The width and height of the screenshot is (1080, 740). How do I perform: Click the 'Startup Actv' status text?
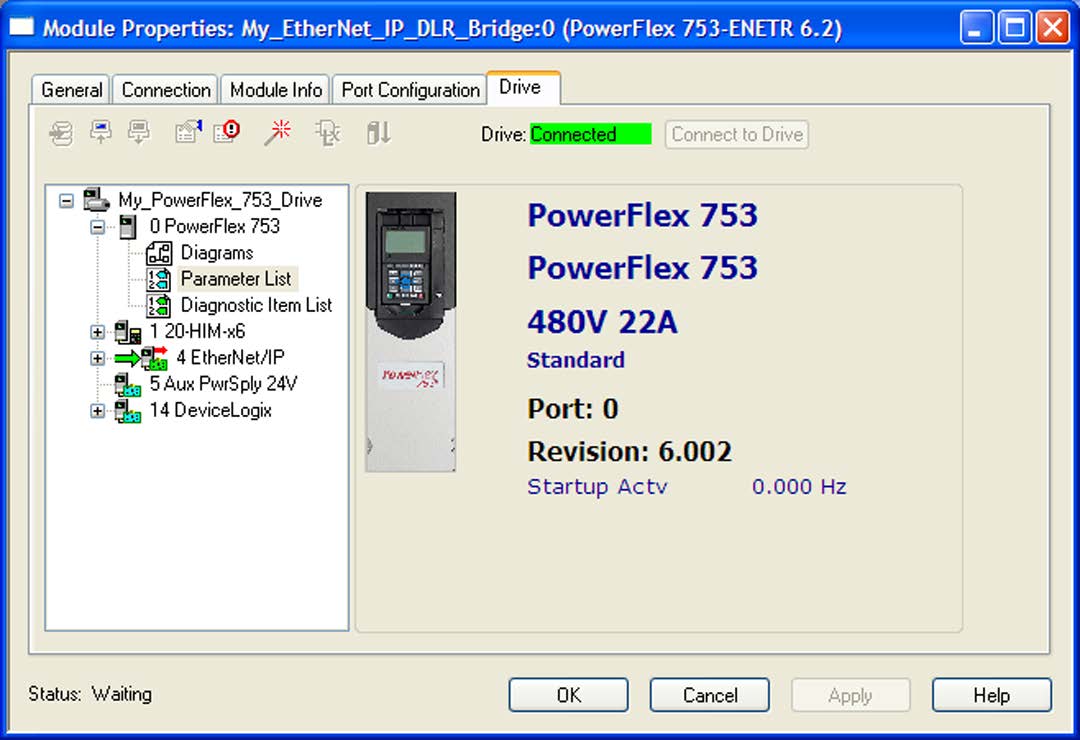(597, 486)
